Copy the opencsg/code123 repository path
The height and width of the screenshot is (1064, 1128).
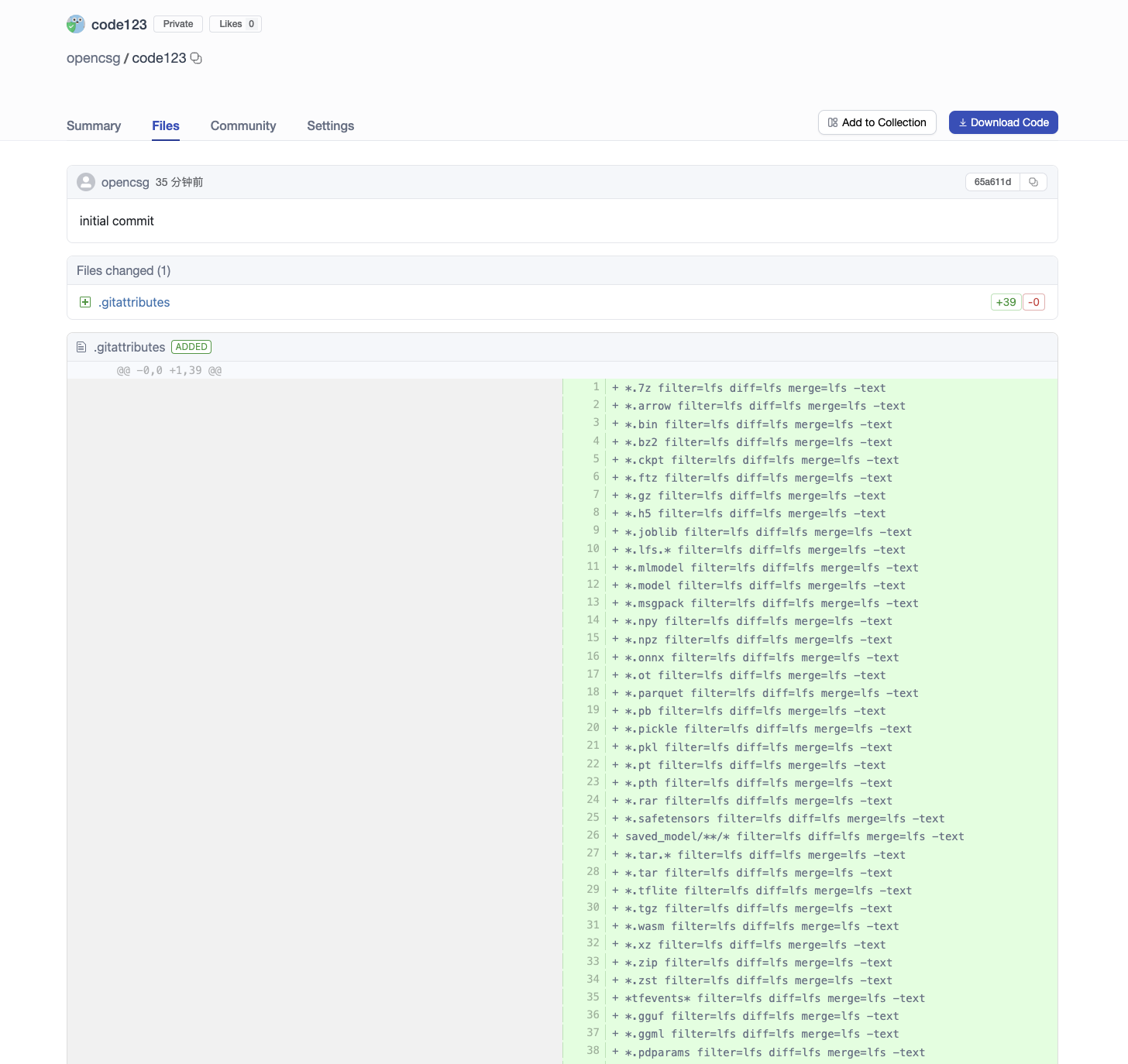pyautogui.click(x=196, y=58)
